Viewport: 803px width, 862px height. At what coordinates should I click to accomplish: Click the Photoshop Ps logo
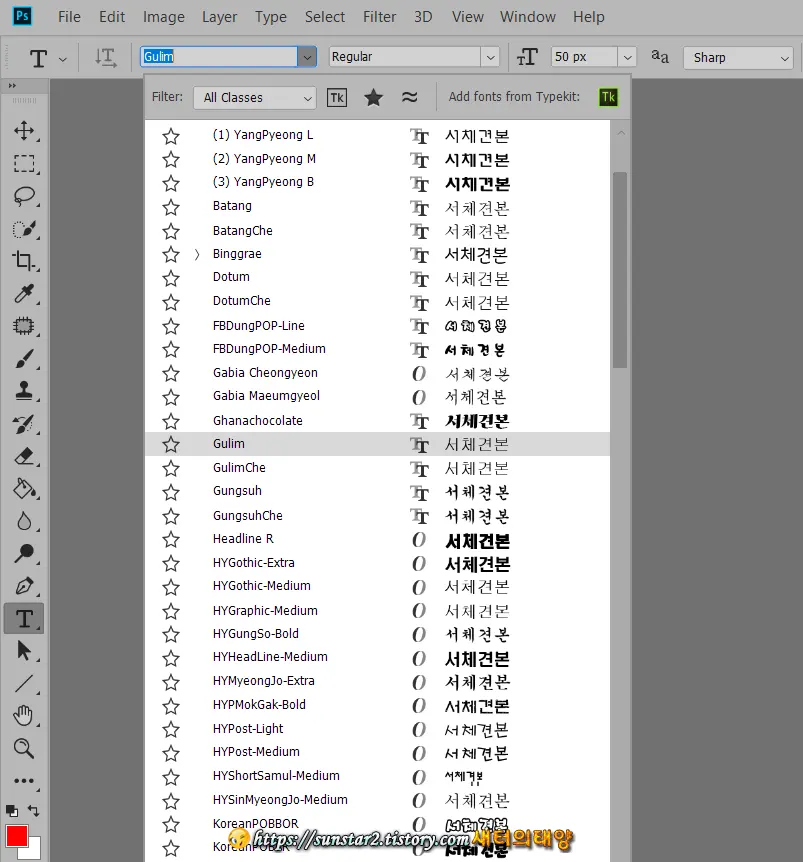point(22,16)
